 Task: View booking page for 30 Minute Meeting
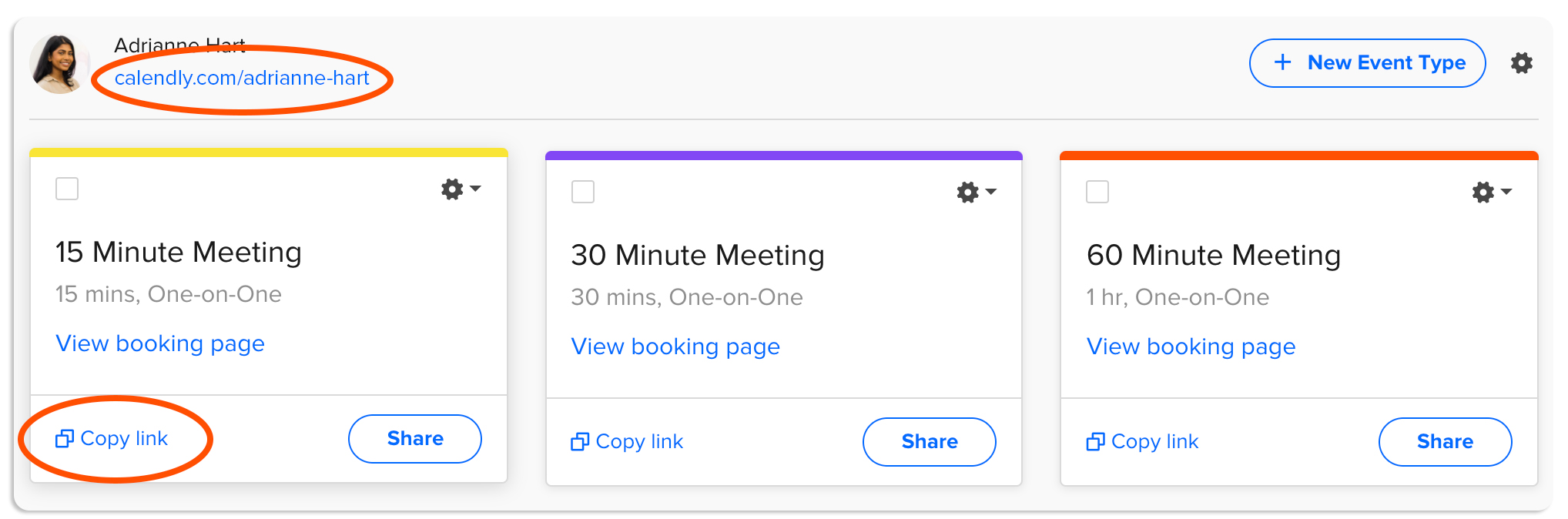pyautogui.click(x=675, y=347)
